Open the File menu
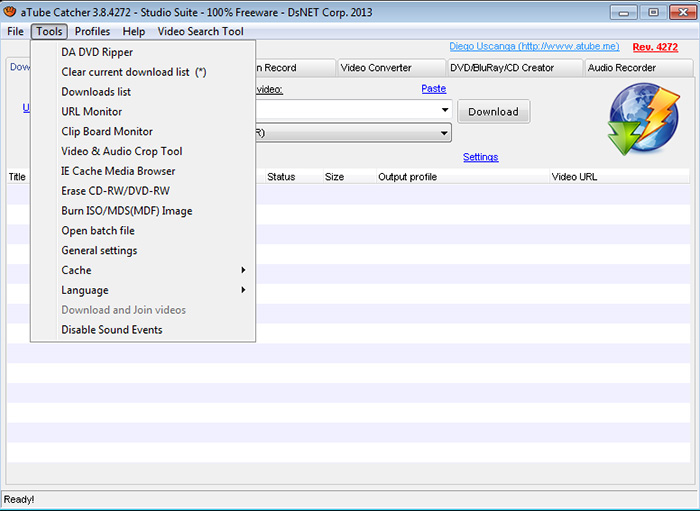Screen dimensions: 700x511 pyautogui.click(x=15, y=32)
